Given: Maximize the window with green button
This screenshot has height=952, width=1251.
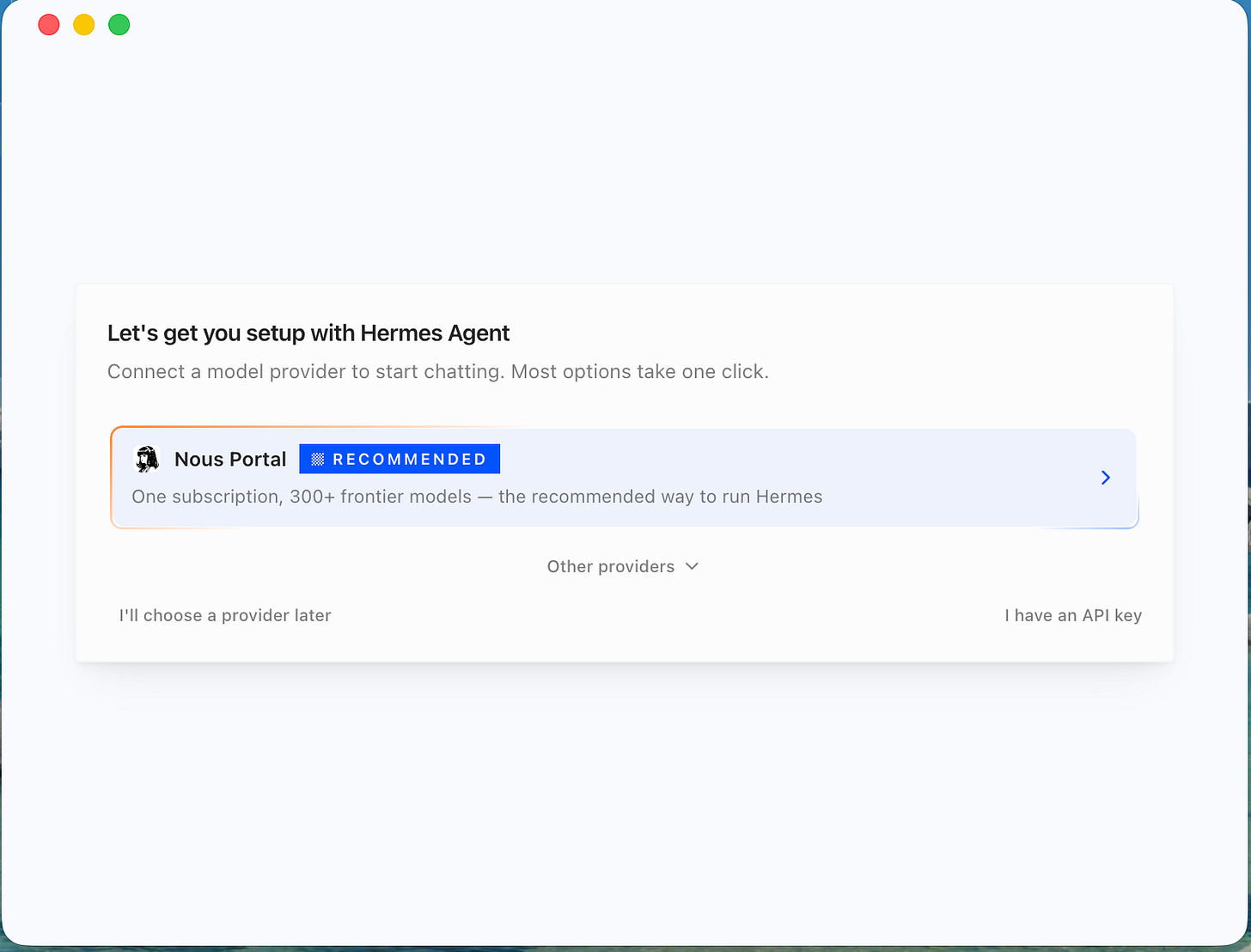Looking at the screenshot, I should [x=119, y=25].
